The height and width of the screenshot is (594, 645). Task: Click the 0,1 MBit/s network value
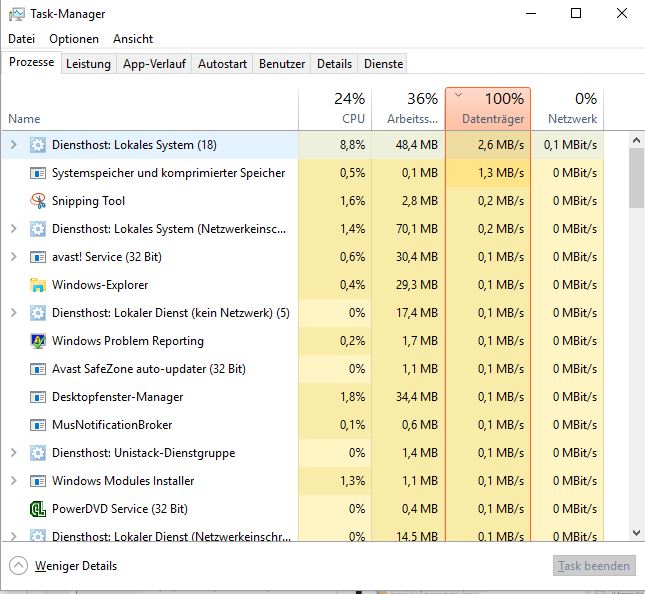coord(570,145)
